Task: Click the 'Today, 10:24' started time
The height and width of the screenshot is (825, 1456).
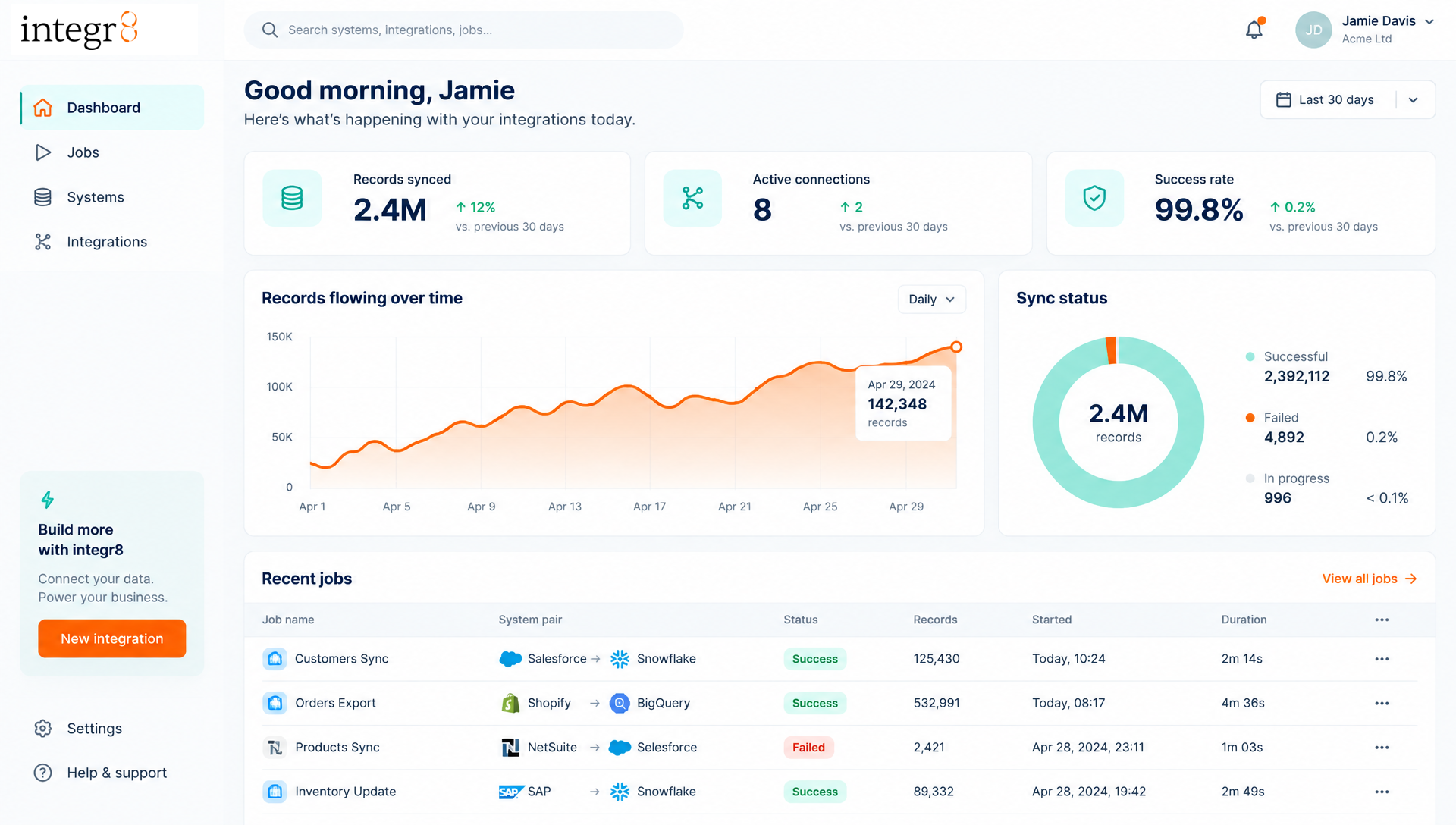Action: click(x=1068, y=659)
